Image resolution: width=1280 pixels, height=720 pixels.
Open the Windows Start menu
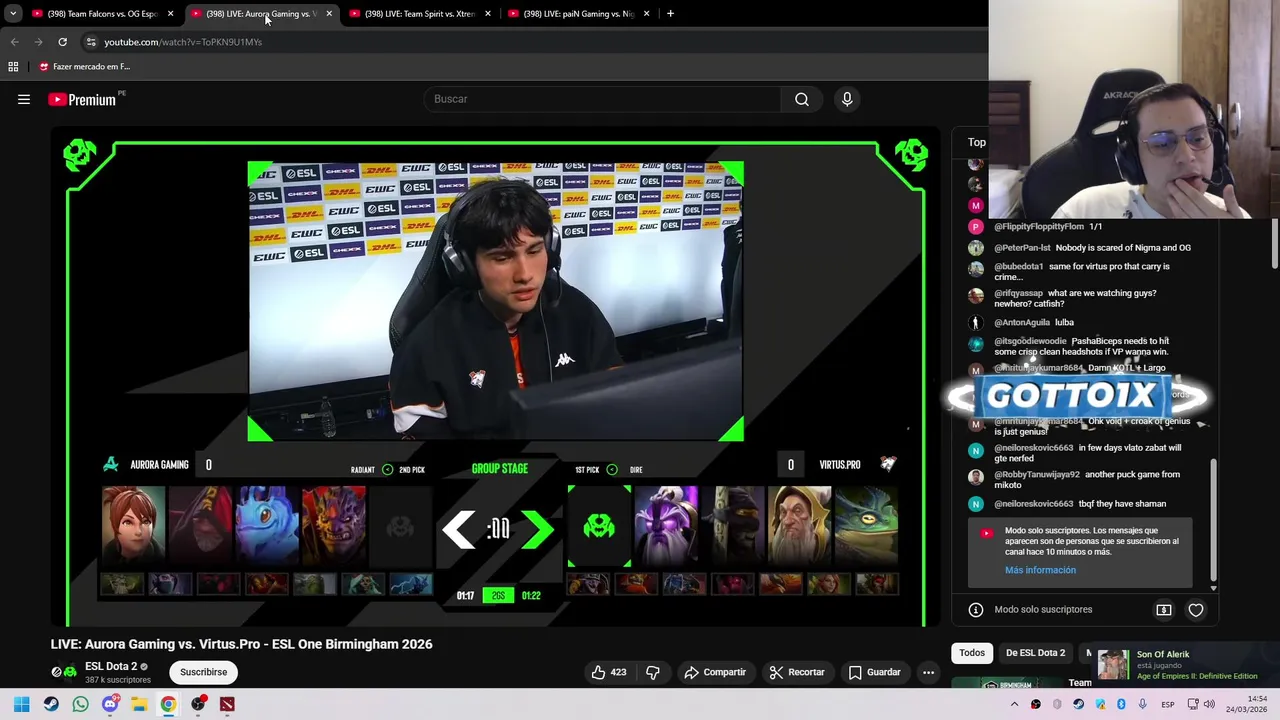pyautogui.click(x=22, y=704)
